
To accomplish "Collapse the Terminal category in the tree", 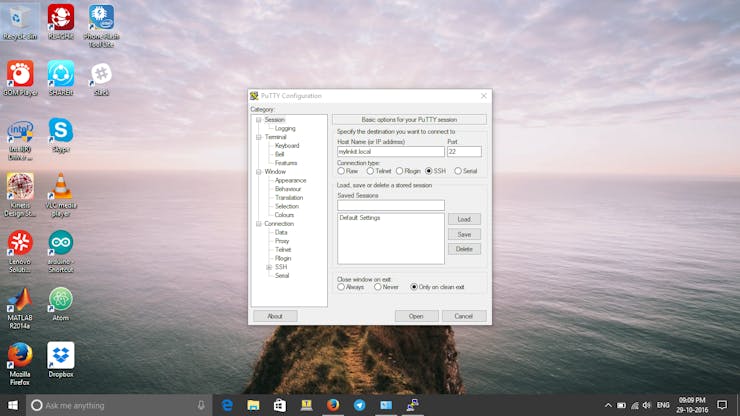I will (x=258, y=137).
